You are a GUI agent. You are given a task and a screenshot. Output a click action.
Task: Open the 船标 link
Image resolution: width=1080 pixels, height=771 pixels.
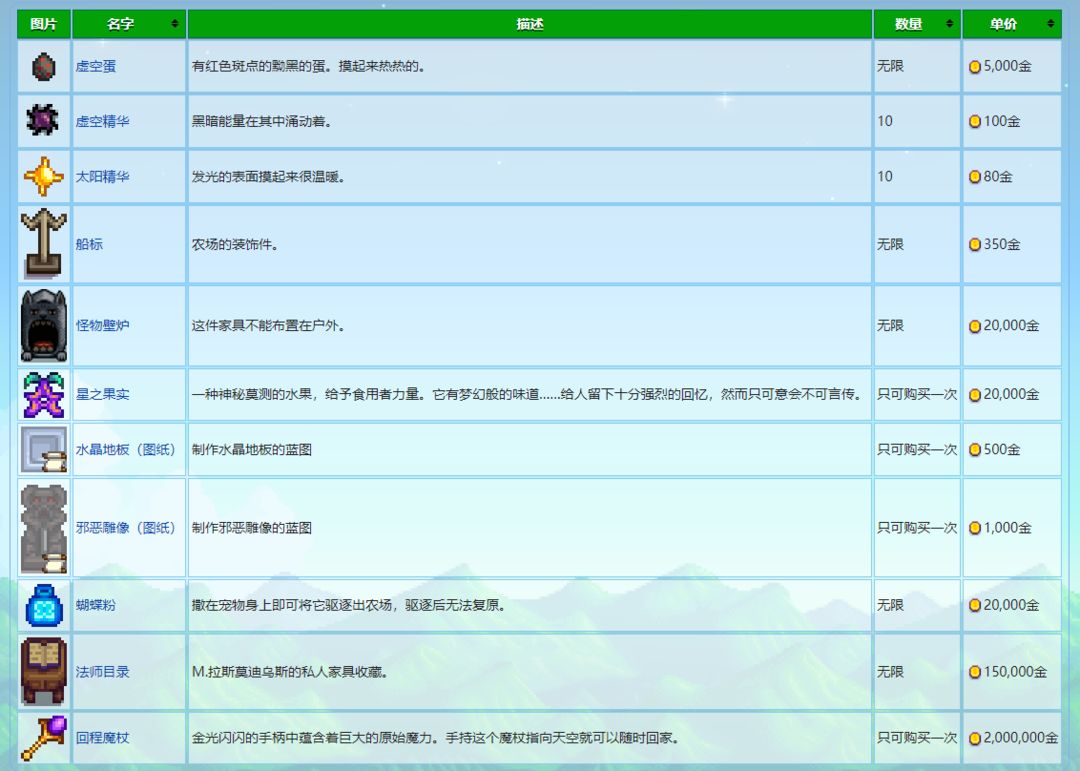[x=89, y=244]
